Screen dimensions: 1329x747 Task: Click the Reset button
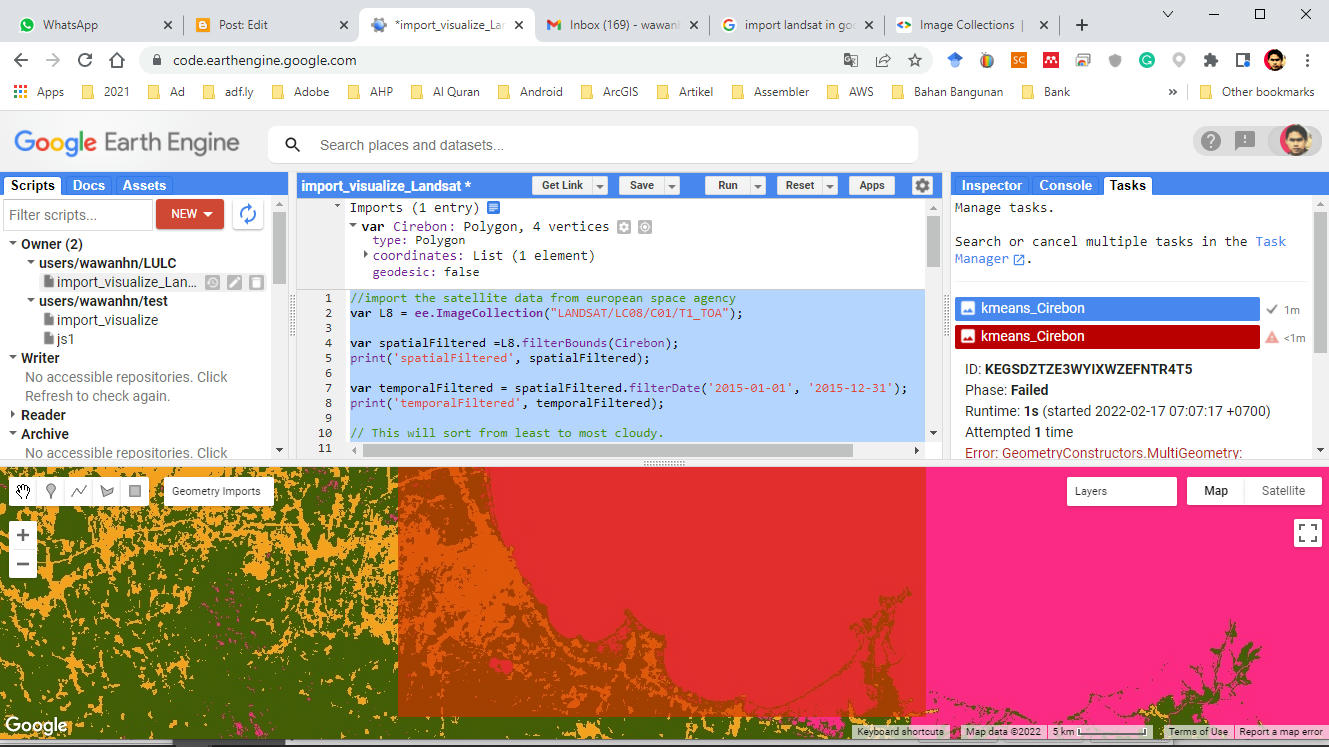point(799,186)
